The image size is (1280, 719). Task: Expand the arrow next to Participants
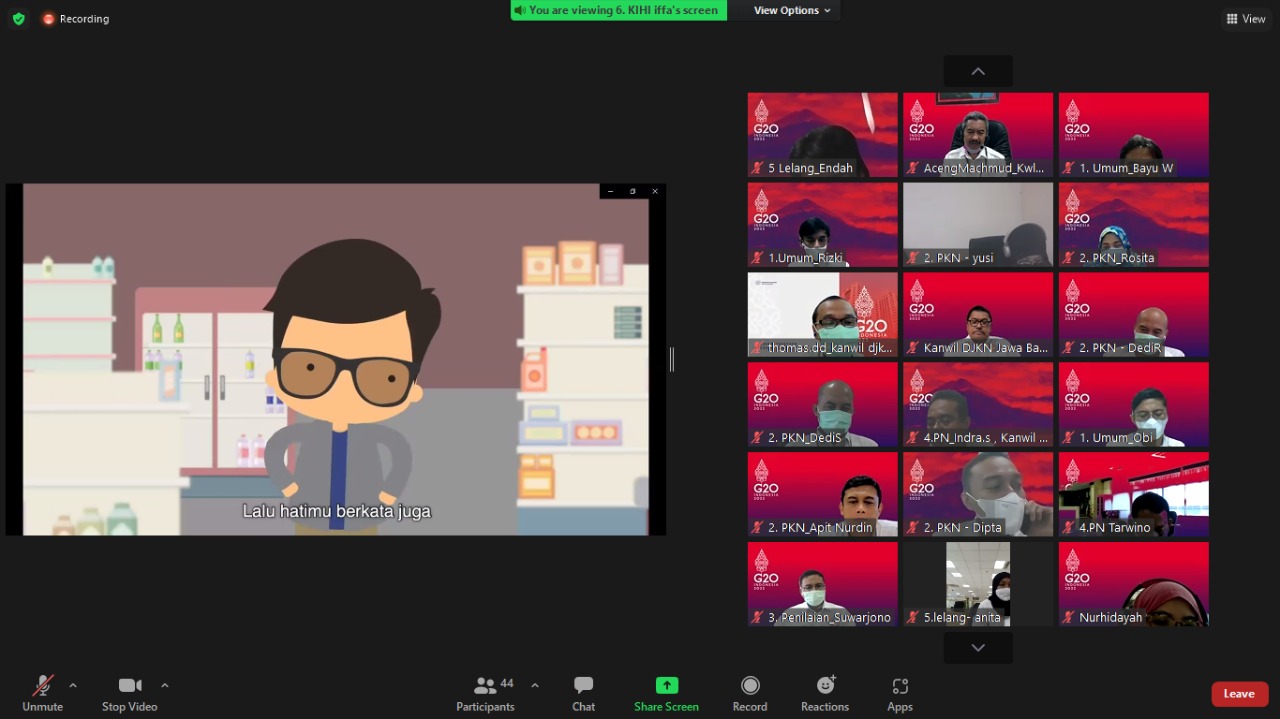click(535, 686)
